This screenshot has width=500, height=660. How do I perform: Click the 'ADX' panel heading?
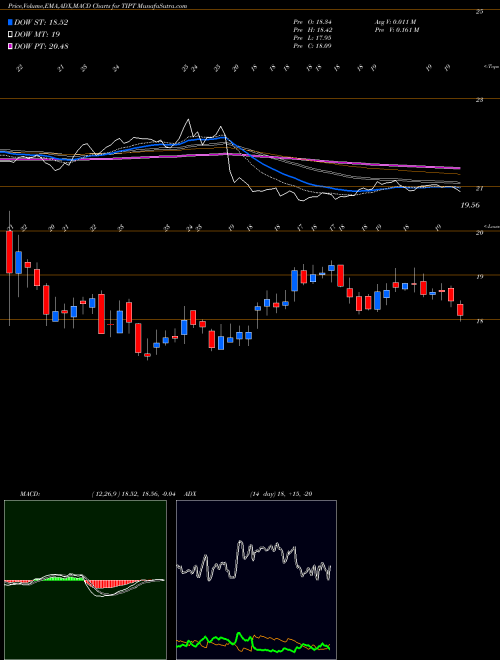pos(191,494)
